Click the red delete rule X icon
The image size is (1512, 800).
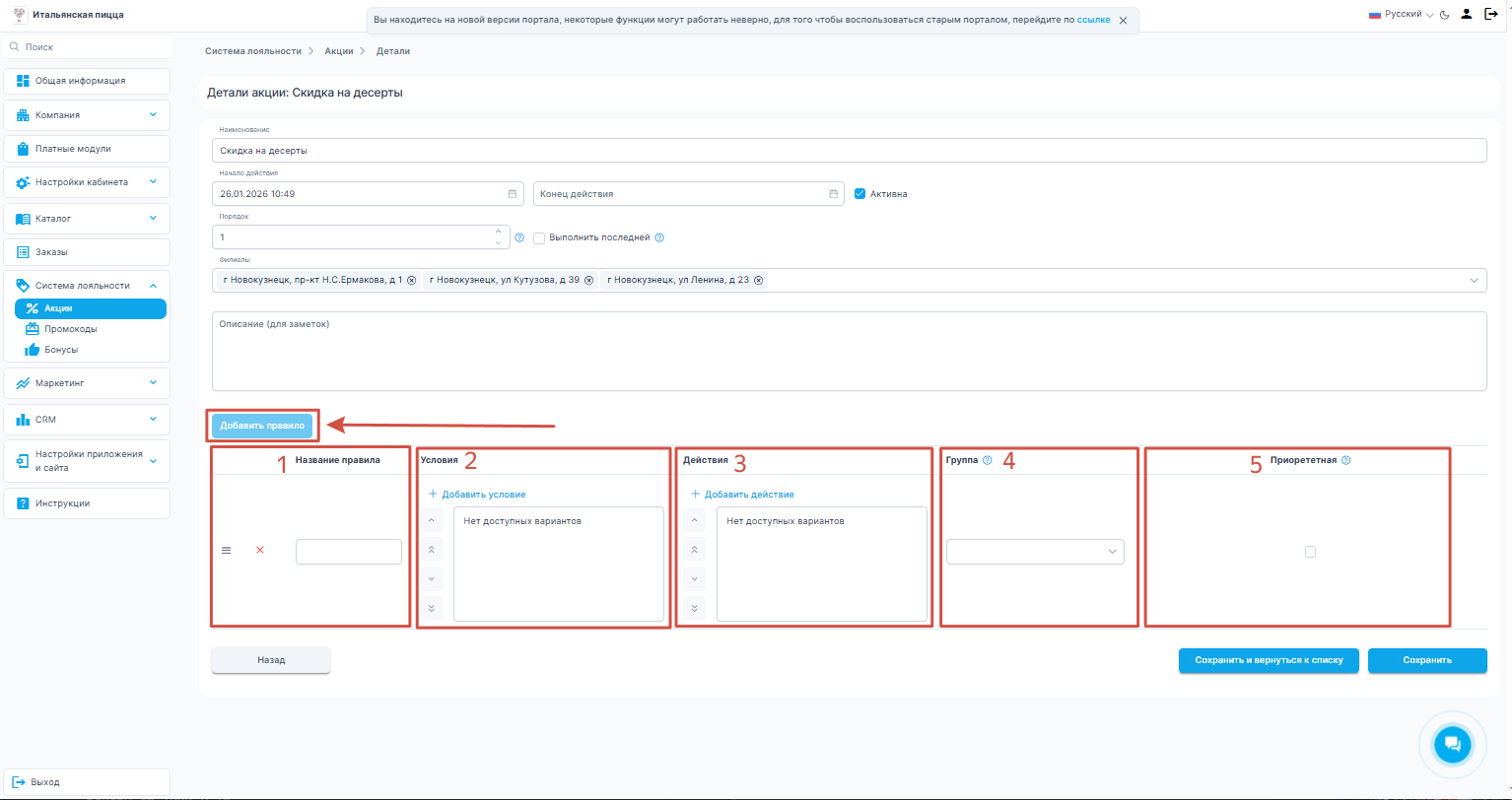260,551
